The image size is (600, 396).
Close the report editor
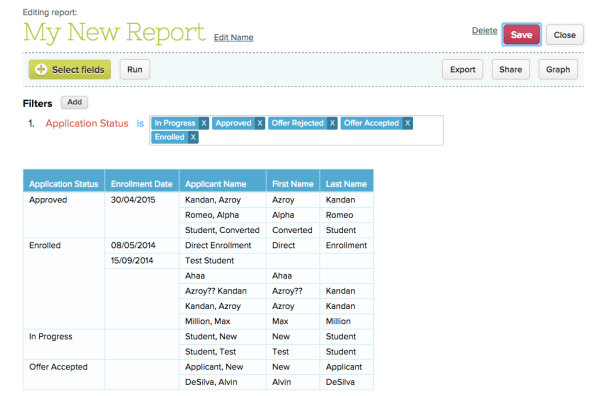coord(564,35)
